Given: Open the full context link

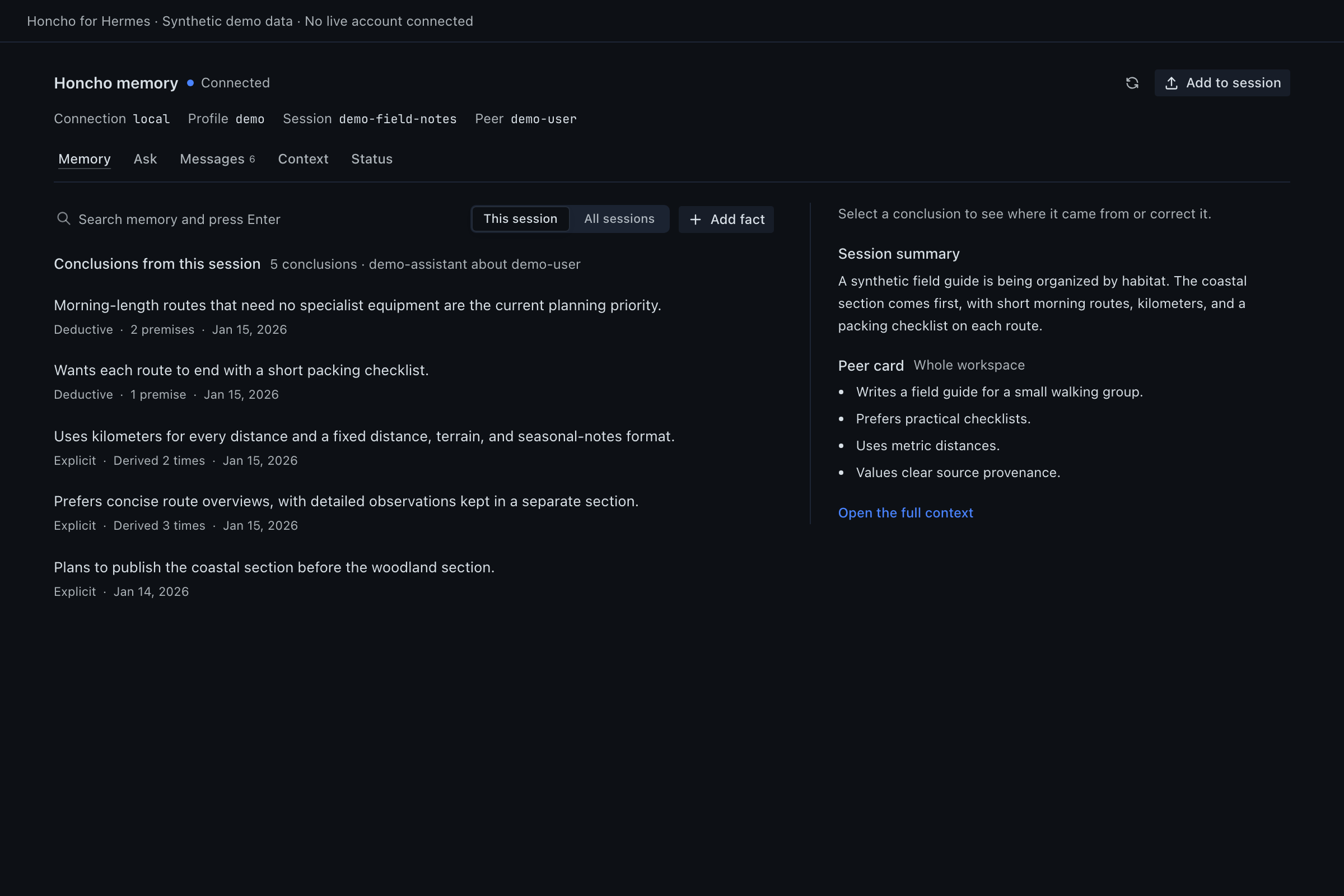Looking at the screenshot, I should (905, 512).
